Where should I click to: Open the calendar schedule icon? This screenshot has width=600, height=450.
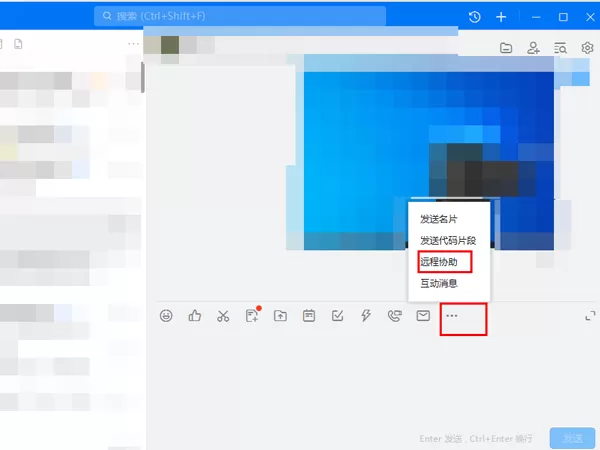(309, 316)
